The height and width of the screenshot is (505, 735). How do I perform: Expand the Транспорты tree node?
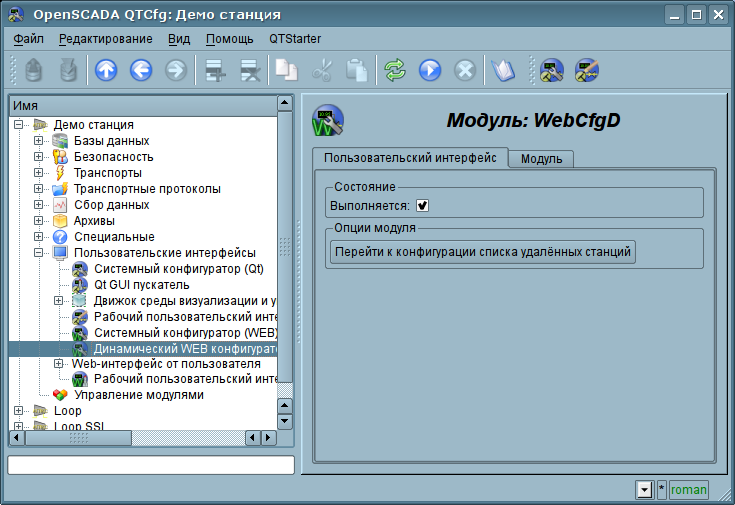38,173
